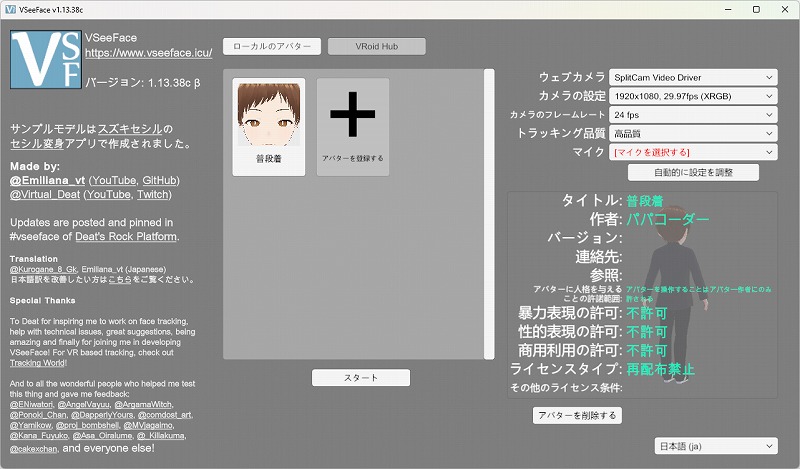Open the こちら translation improvement link
Screen dimensions: 800x469
(x=120, y=280)
